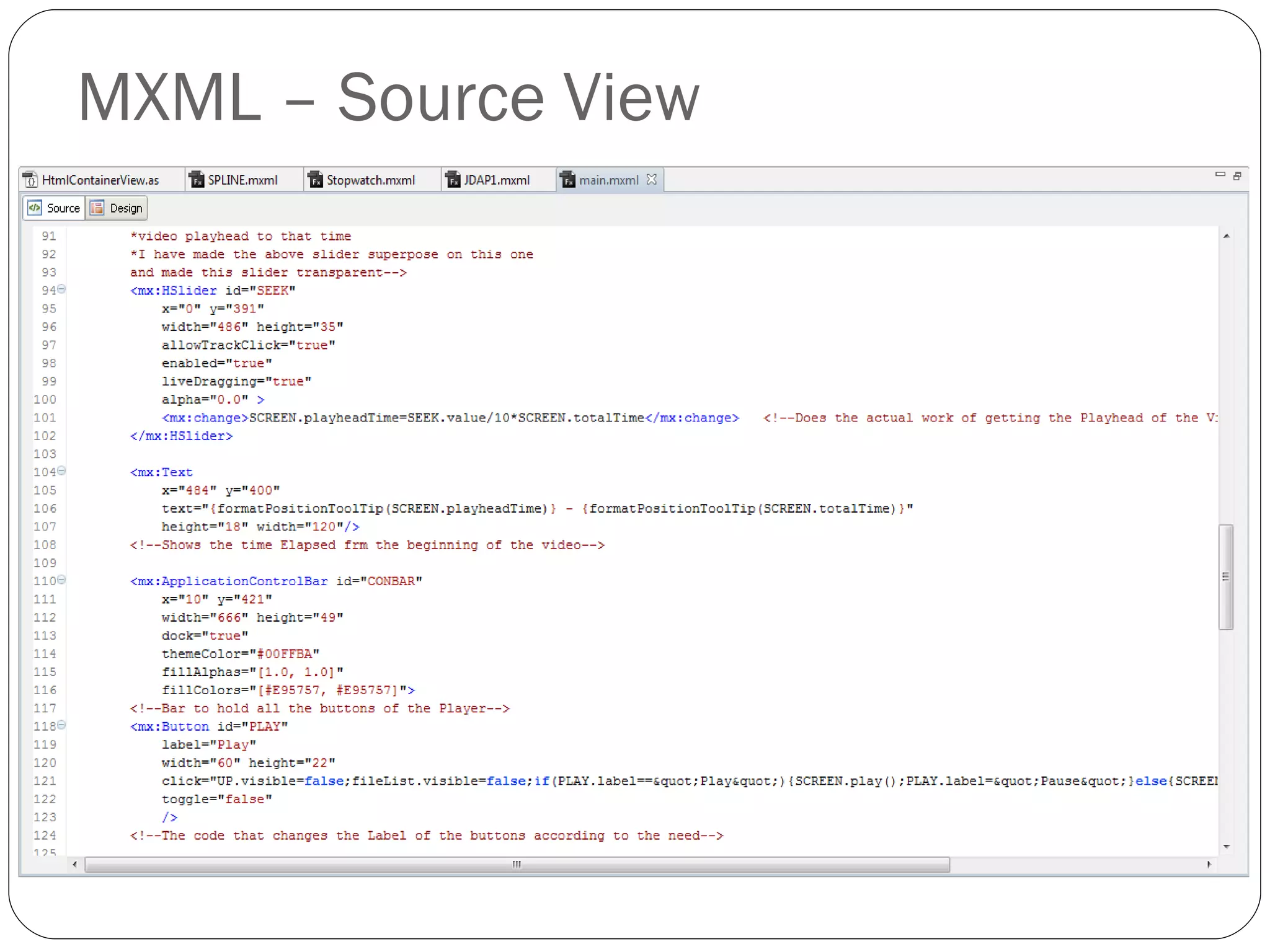Click the vertical scrollbar up arrow
The image size is (1270, 952).
click(x=1226, y=236)
